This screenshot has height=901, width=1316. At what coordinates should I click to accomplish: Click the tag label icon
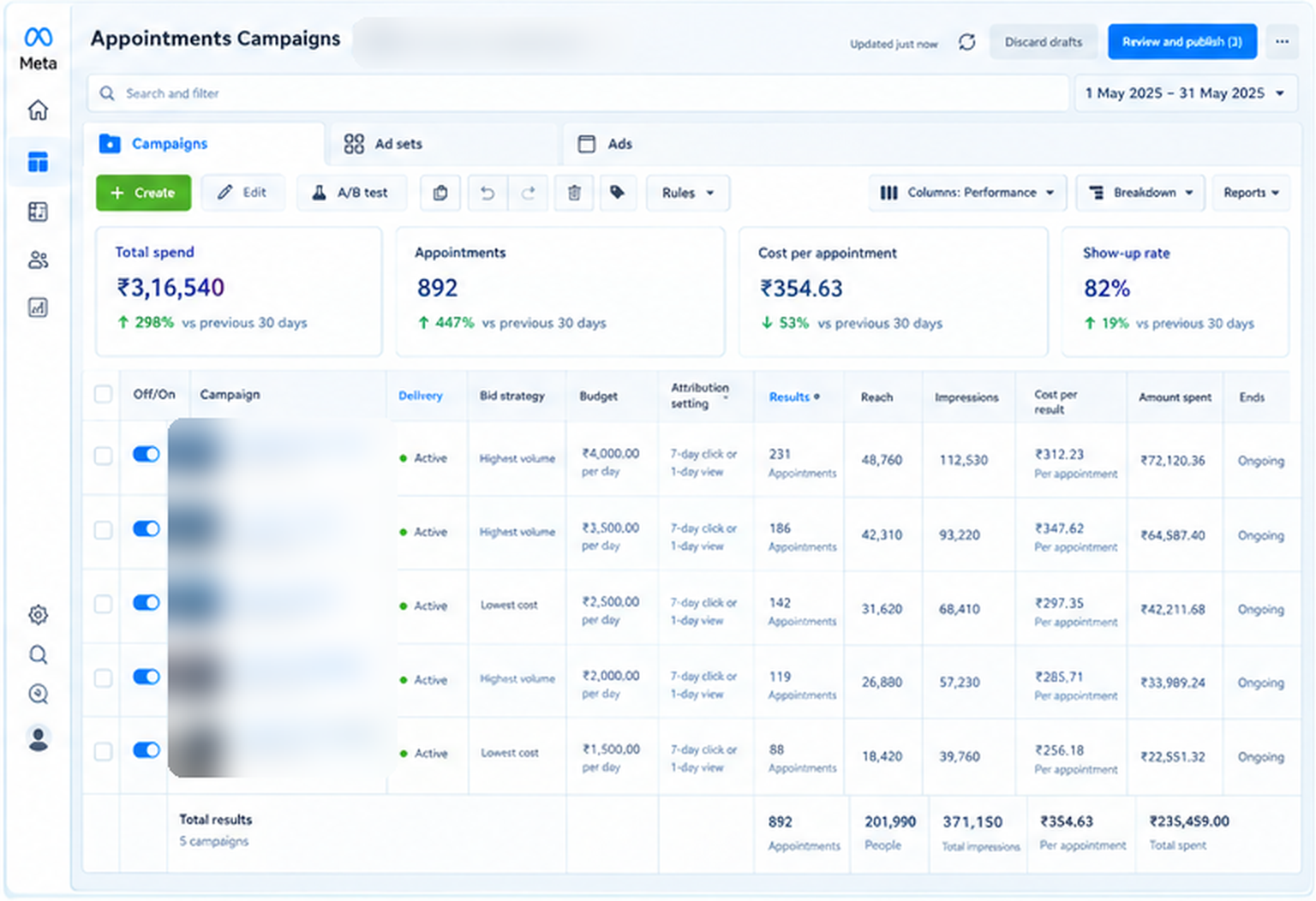[617, 193]
